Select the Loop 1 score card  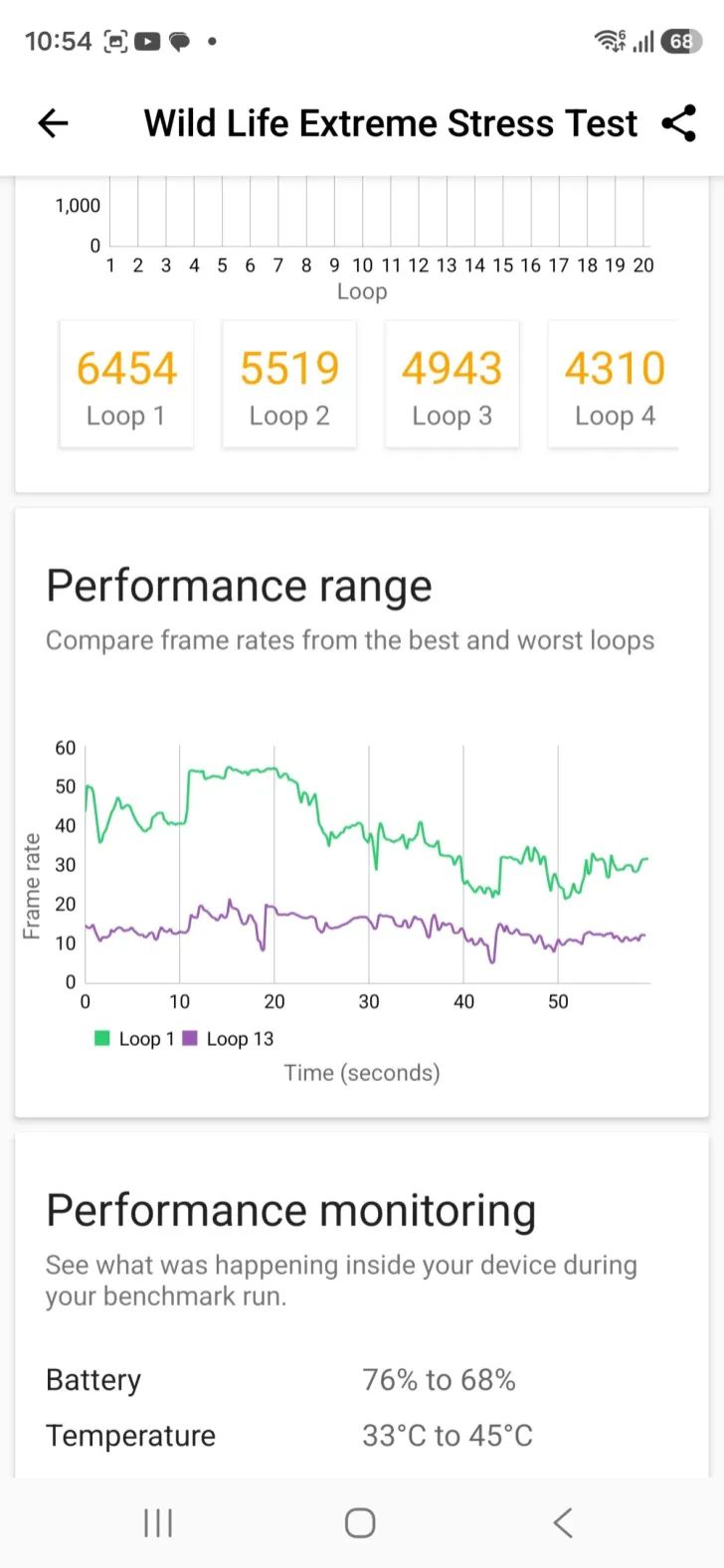(126, 385)
